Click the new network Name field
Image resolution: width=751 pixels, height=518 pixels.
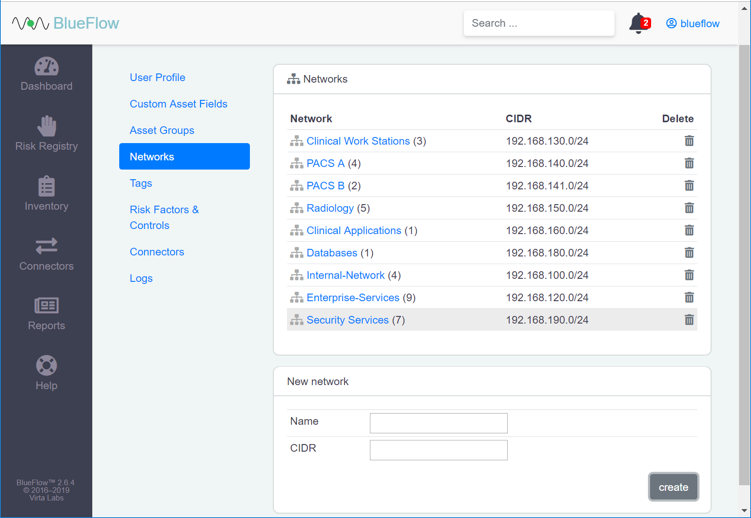(438, 423)
